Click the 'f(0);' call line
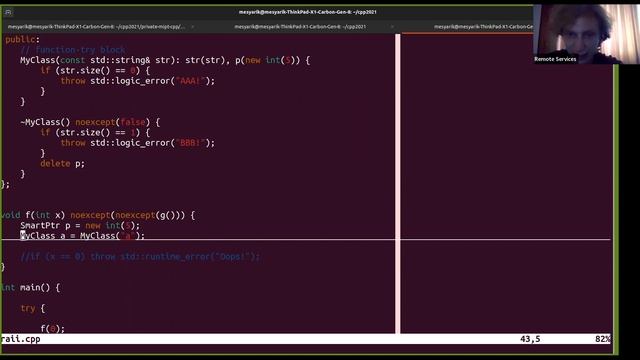 (x=52, y=329)
